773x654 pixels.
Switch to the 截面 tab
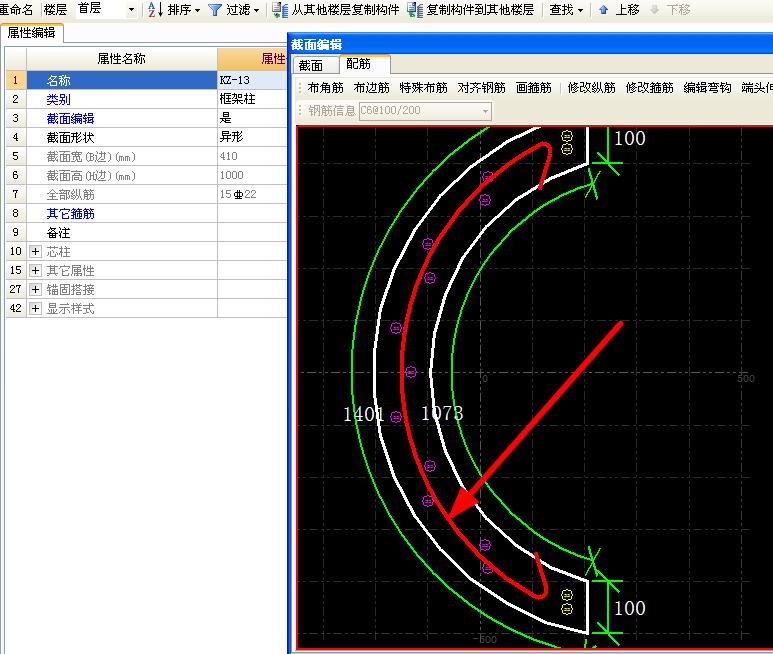[x=314, y=65]
